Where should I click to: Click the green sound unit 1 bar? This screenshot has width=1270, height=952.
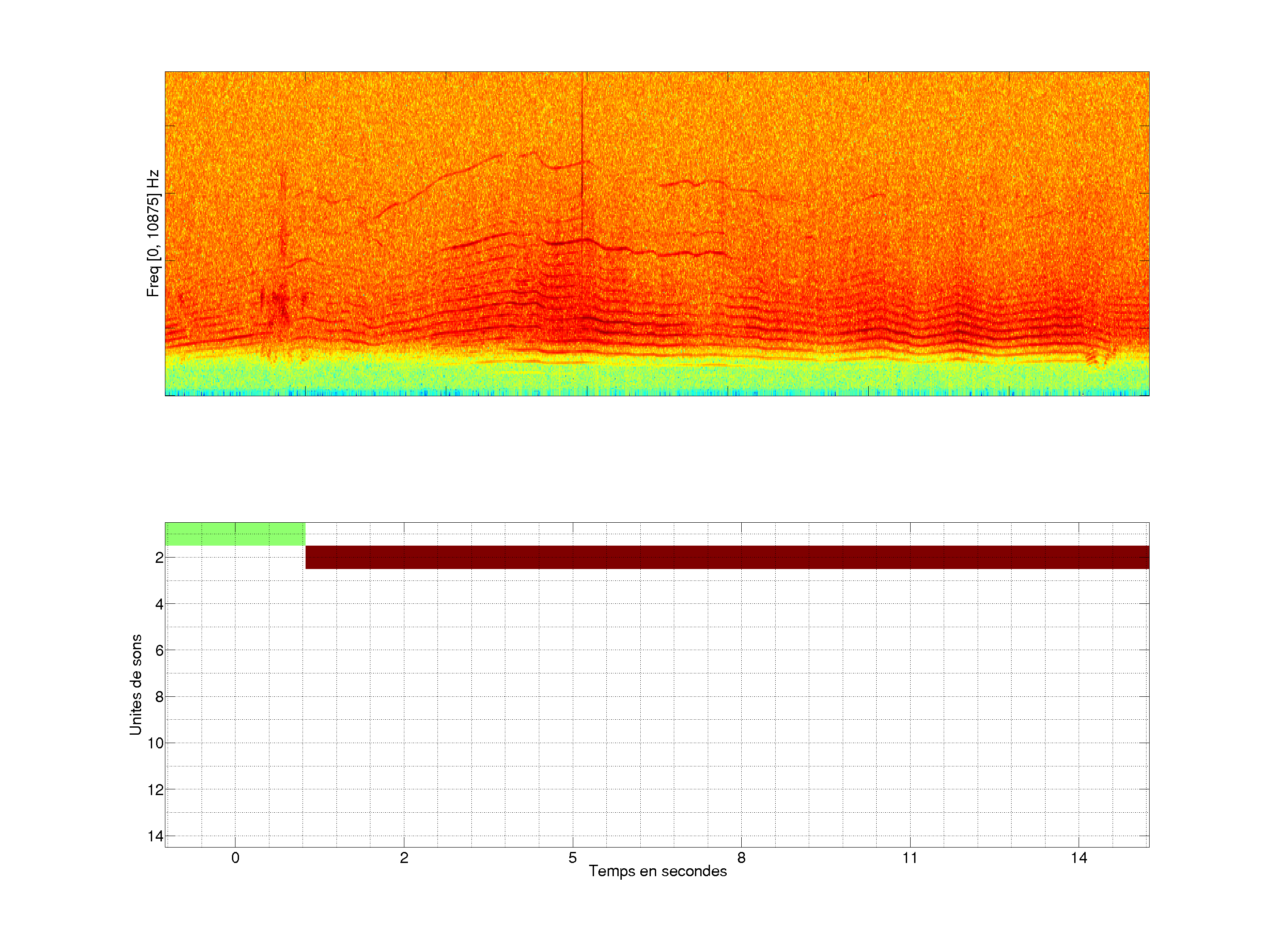point(235,534)
